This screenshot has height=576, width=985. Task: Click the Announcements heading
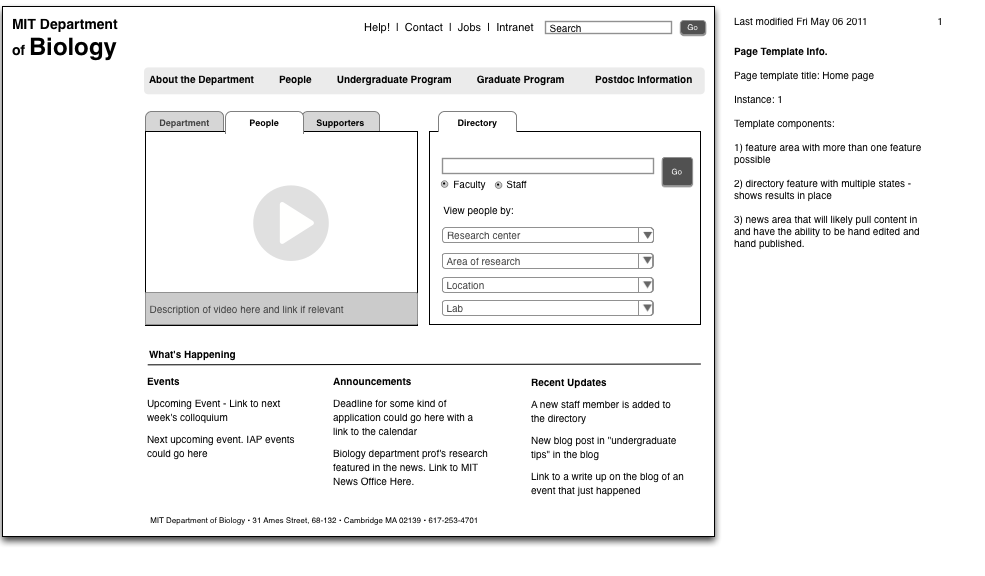tap(372, 381)
